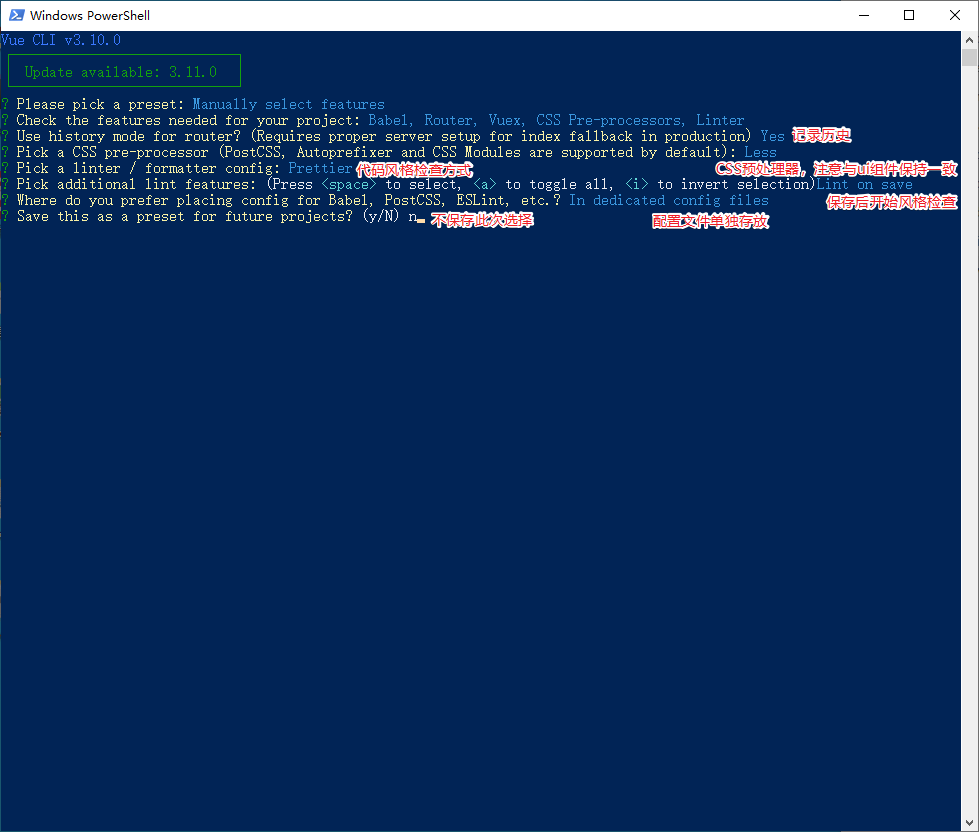Click the 'Update available: 3.11.0' box

coord(124,71)
